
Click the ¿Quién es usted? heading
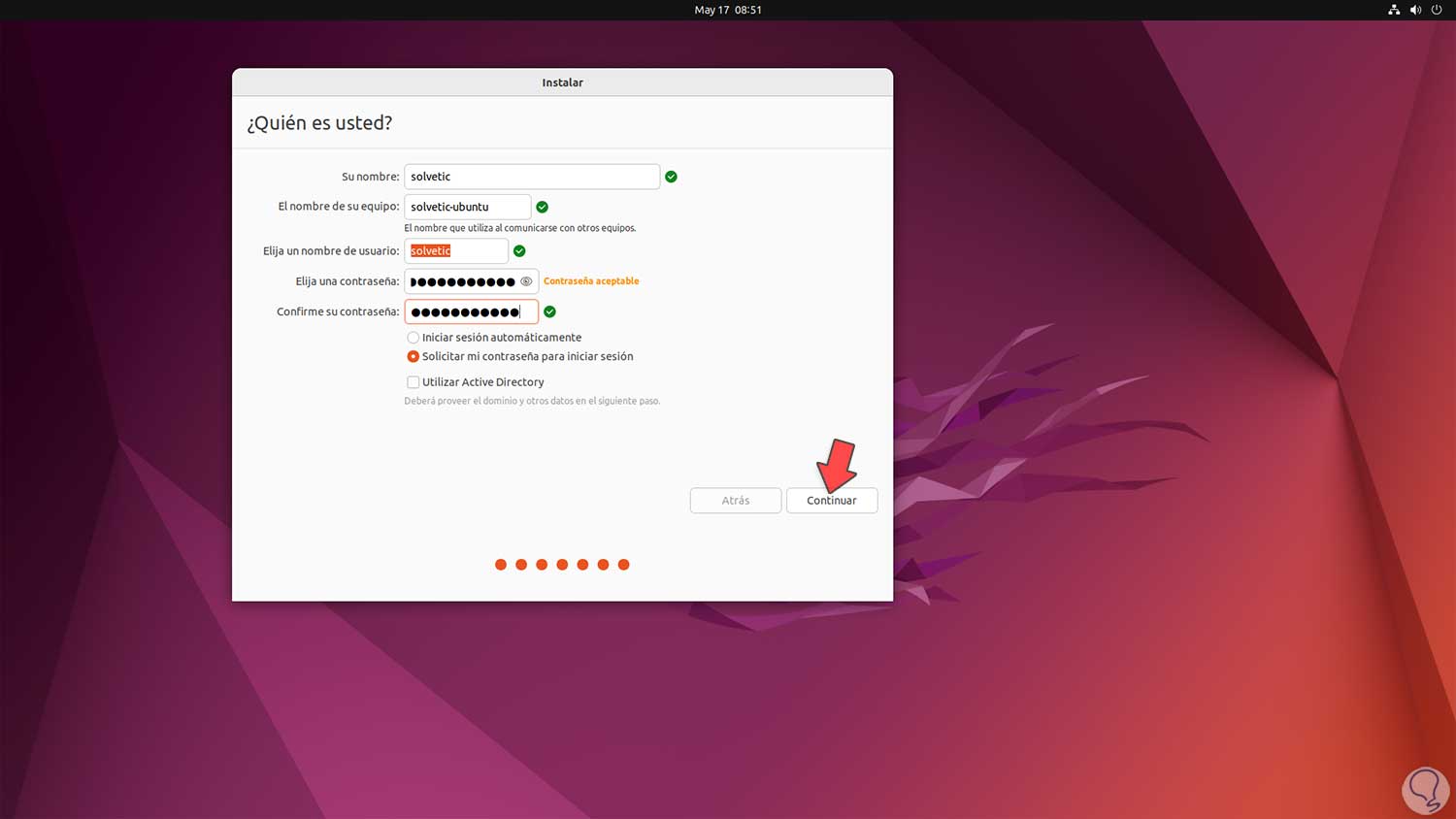tap(319, 123)
